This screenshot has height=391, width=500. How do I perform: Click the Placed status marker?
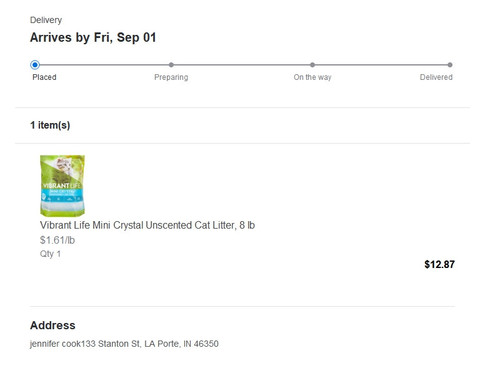[35, 65]
